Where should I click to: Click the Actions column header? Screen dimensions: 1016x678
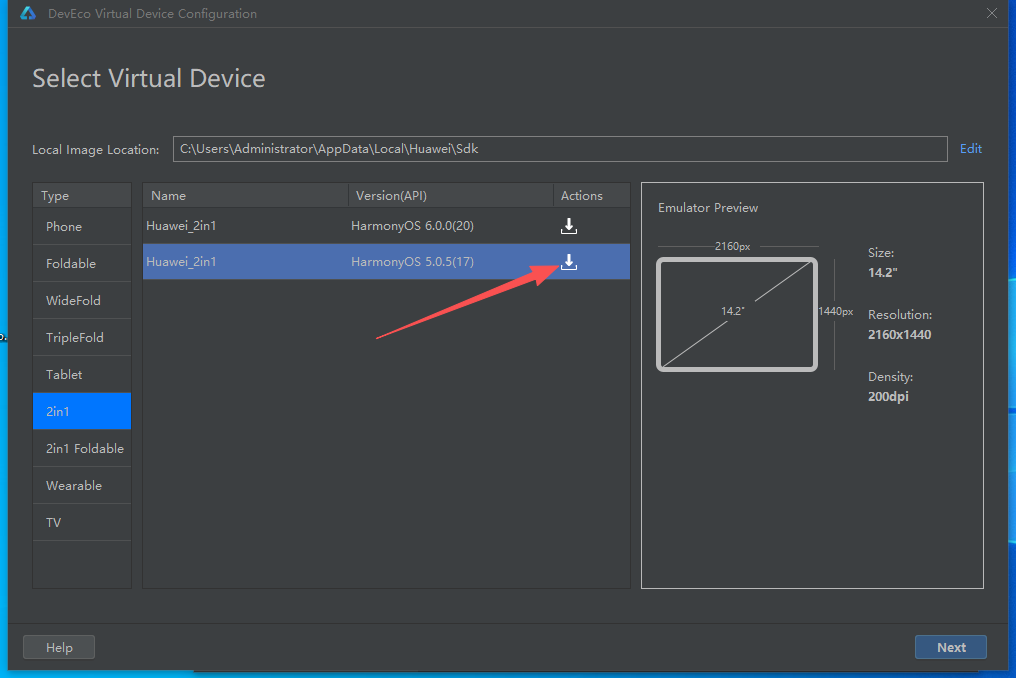(591, 195)
